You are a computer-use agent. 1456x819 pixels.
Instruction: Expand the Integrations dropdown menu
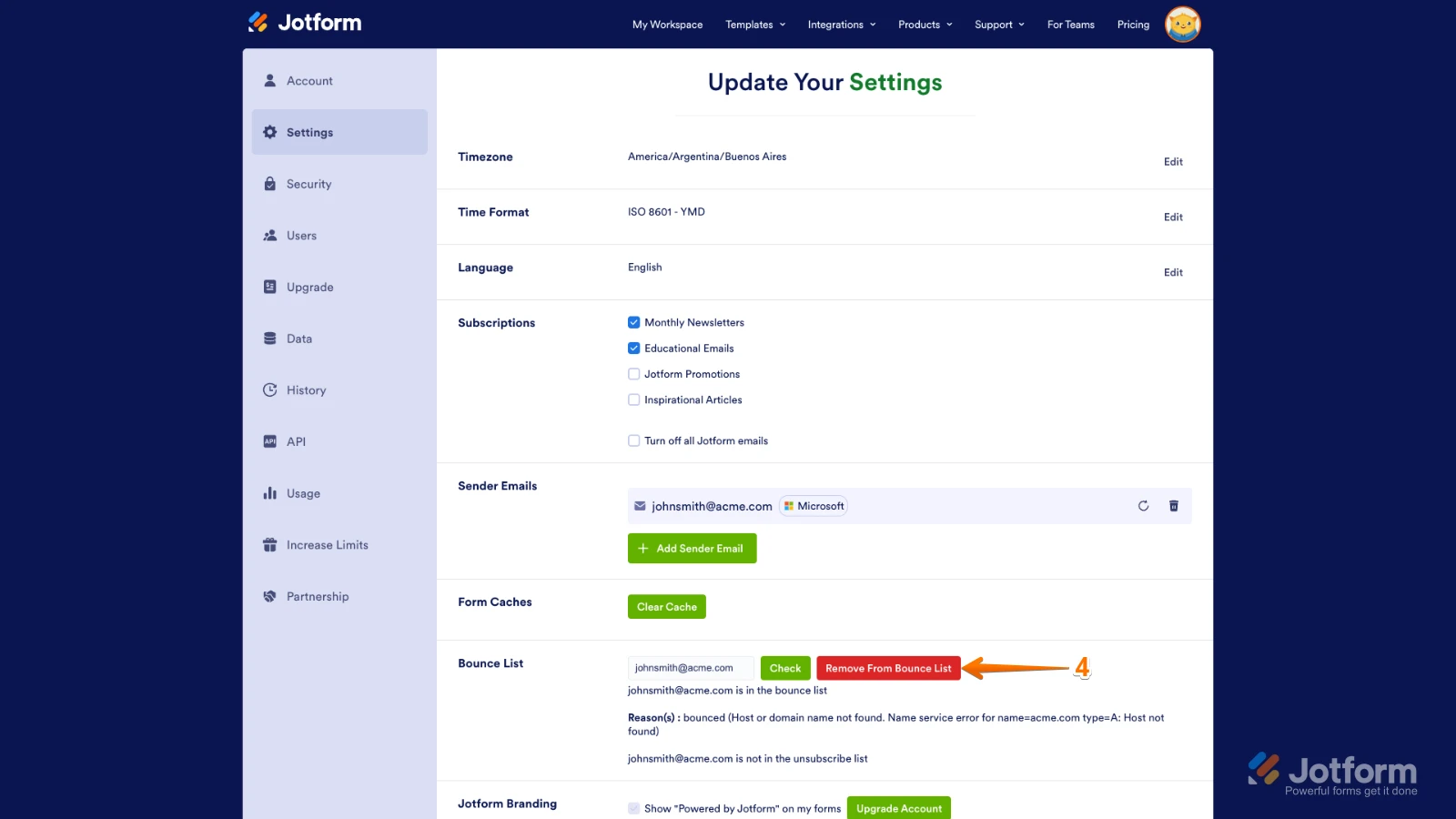842,25
